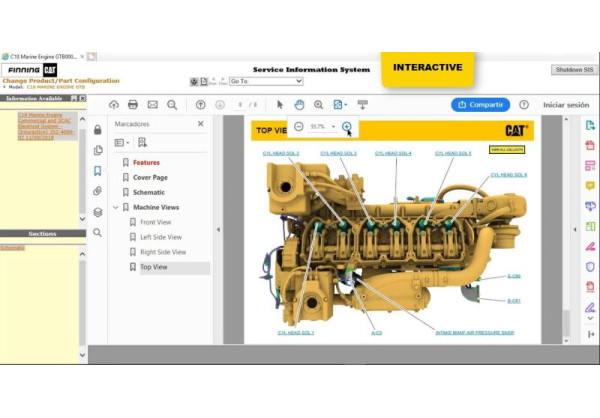Toggle the Bookmarks panel sidebar icon
600x418 pixels.
point(97,171)
